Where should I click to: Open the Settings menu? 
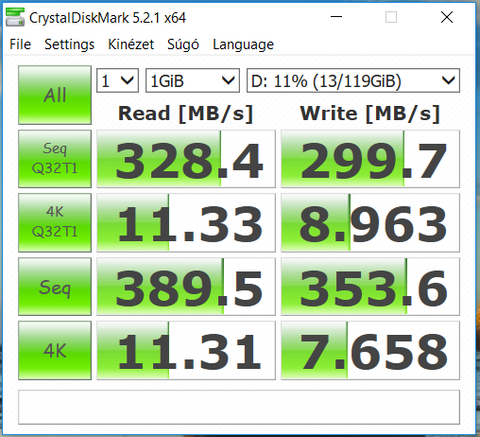coord(69,44)
